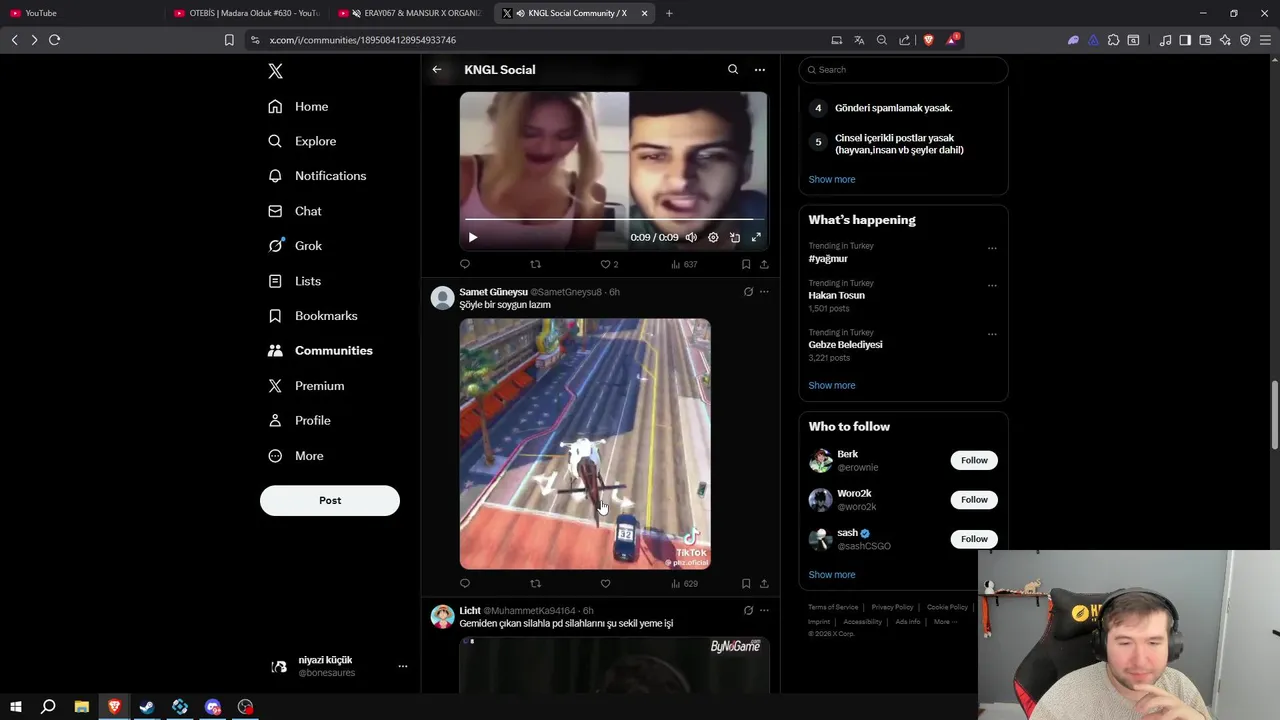Open Grok actions on Licht's post
Image resolution: width=1280 pixels, height=720 pixels.
(748, 610)
